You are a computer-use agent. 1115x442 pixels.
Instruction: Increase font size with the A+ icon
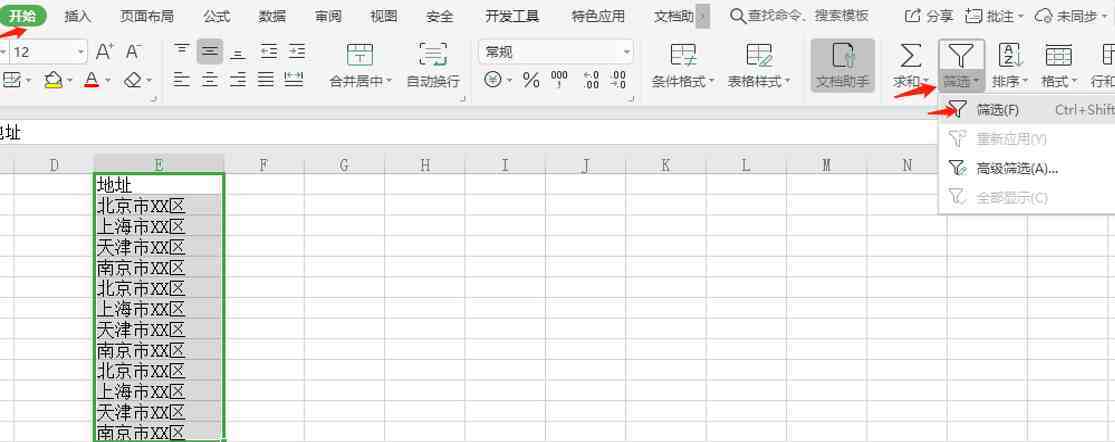click(x=105, y=51)
